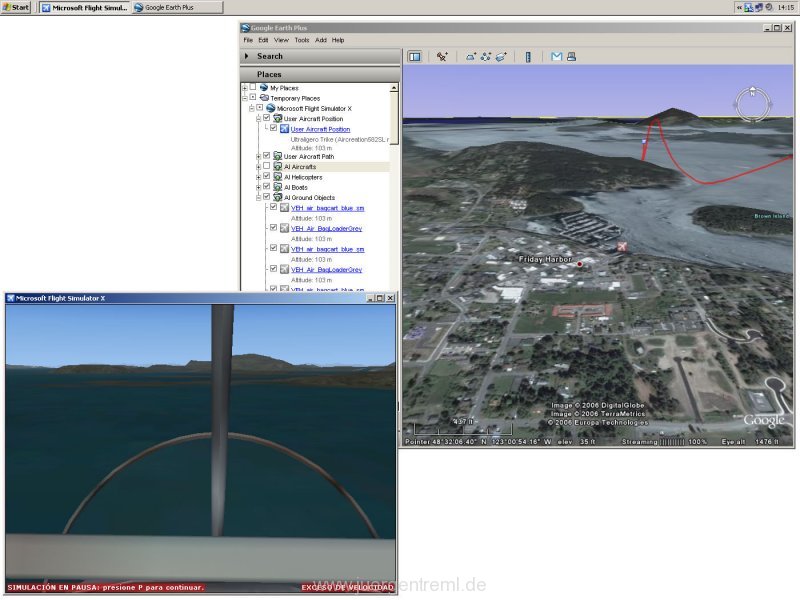
Task: Click the Friday Harbor red dot placemark
Action: click(580, 264)
